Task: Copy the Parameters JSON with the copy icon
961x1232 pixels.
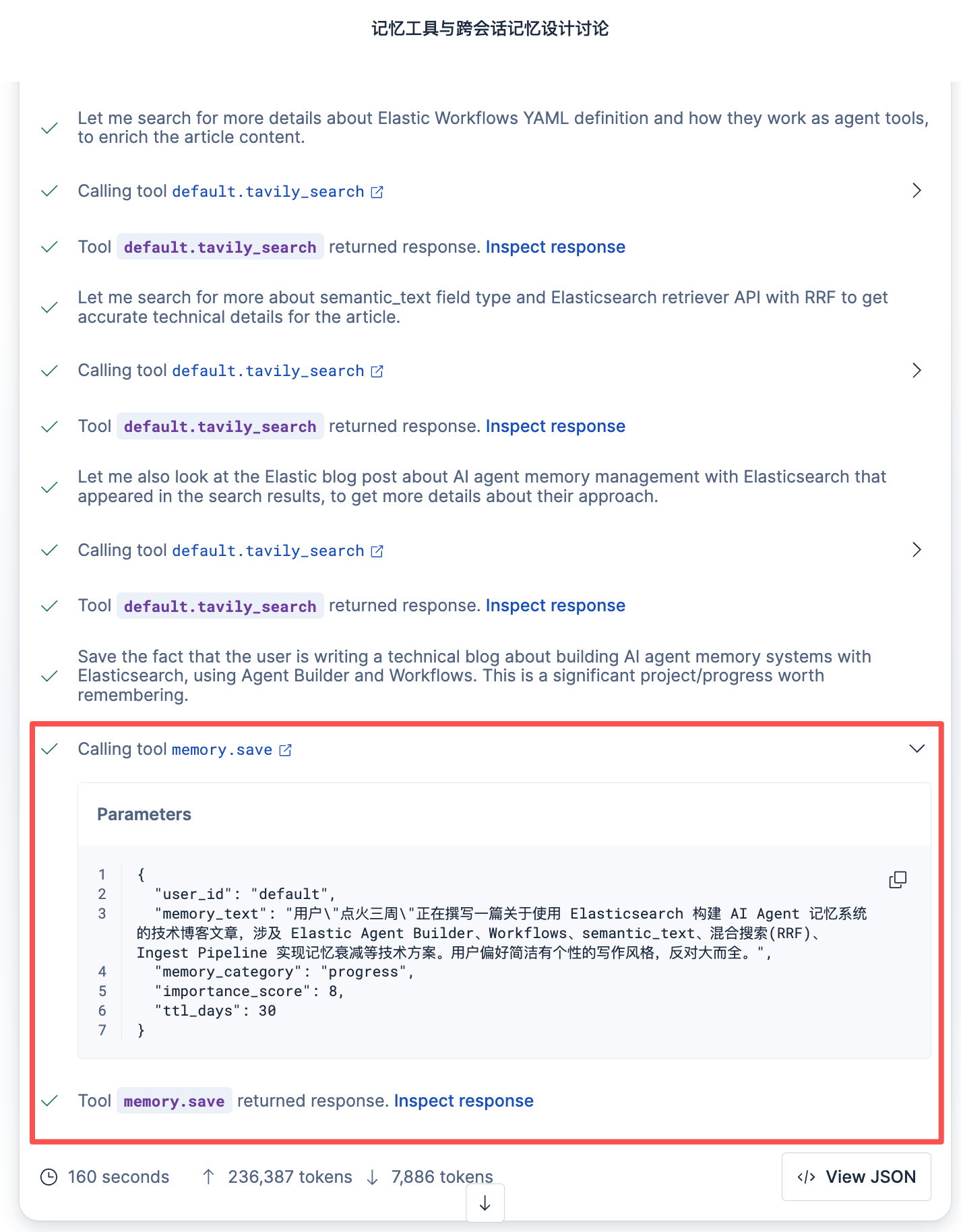Action: pyautogui.click(x=898, y=880)
